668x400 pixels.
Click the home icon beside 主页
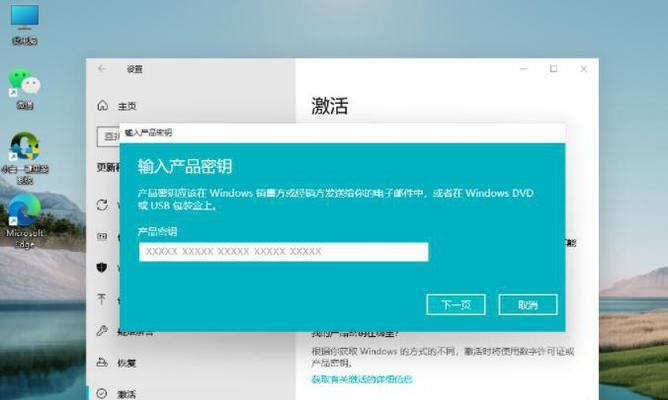coord(102,105)
